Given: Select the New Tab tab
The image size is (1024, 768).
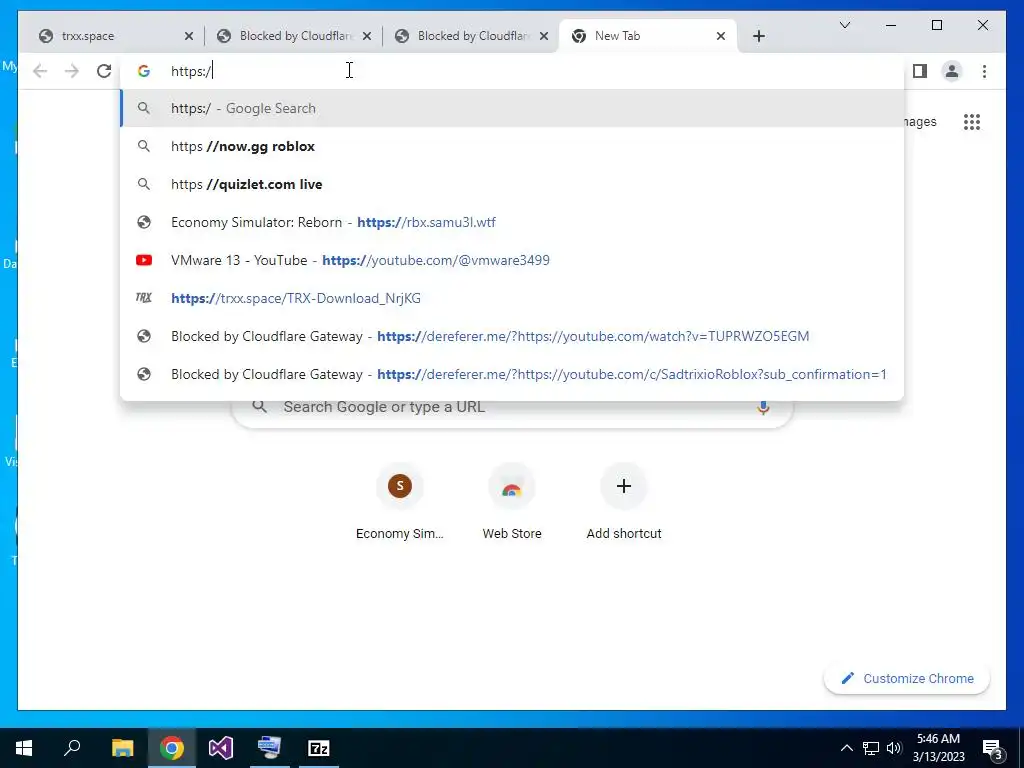Looking at the screenshot, I should tap(648, 36).
